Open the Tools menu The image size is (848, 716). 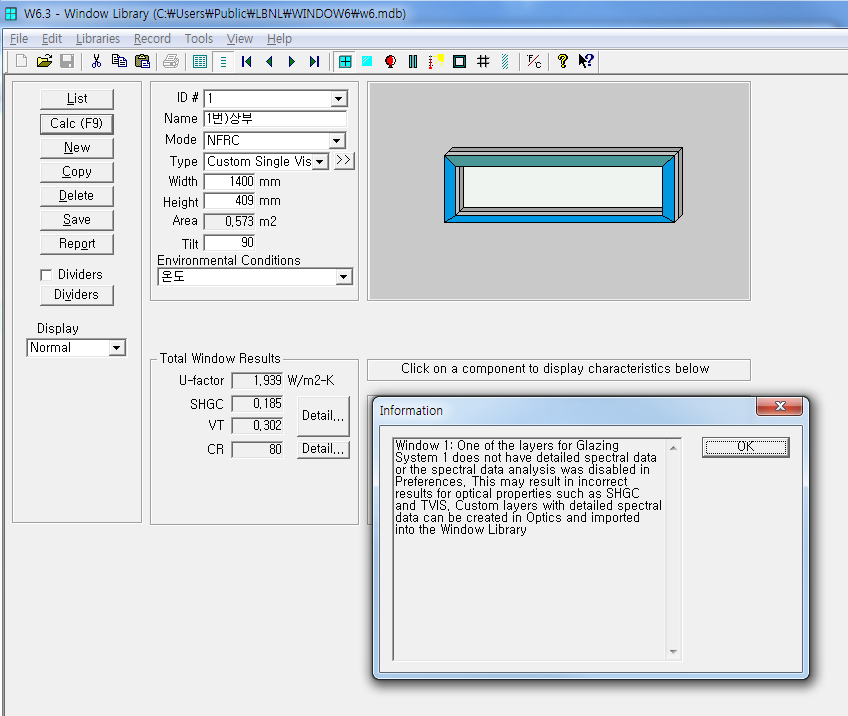(x=198, y=39)
